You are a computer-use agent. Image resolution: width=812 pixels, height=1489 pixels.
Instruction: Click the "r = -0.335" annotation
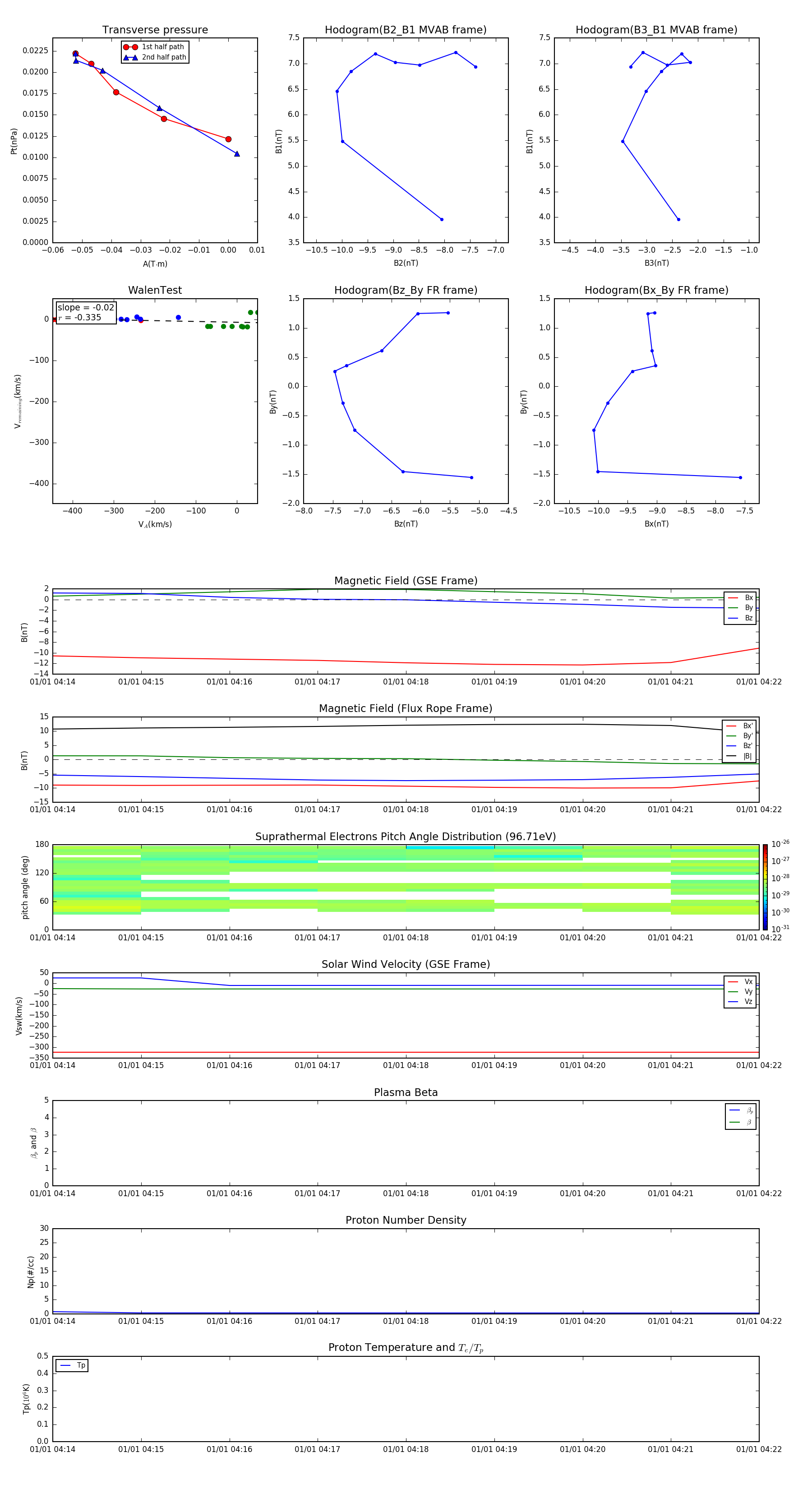pyautogui.click(x=80, y=317)
